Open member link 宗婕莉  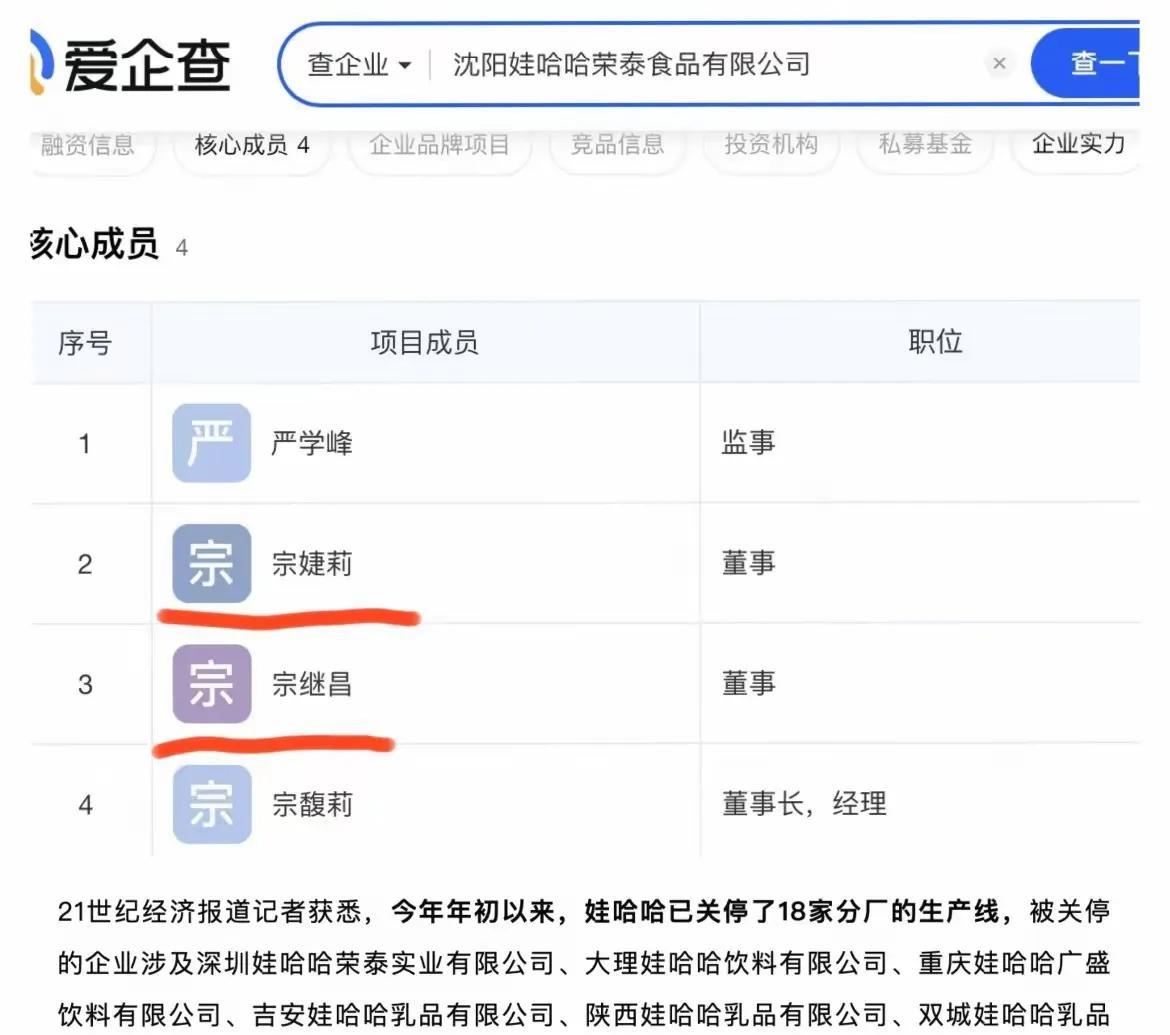(x=311, y=563)
